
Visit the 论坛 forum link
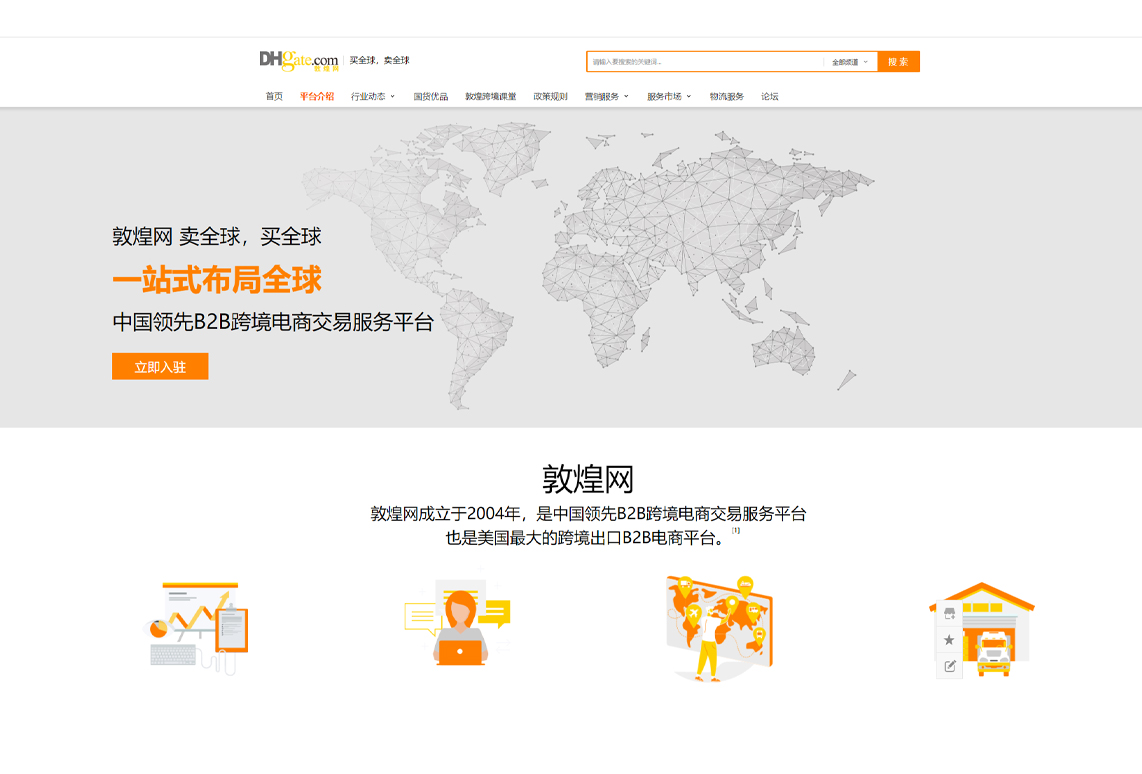[x=769, y=97]
